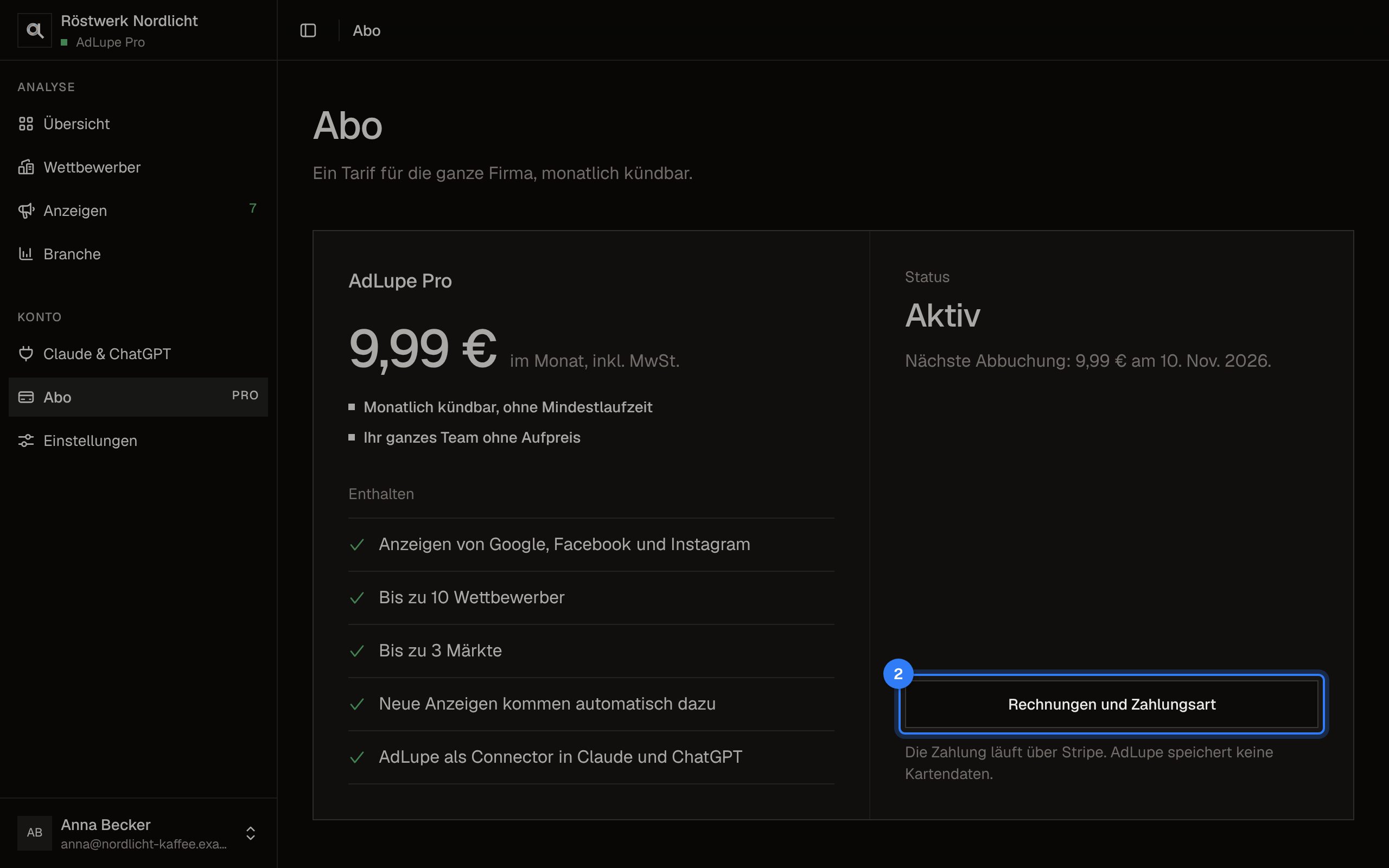Select the Wettbewerber building icon

coord(26,167)
